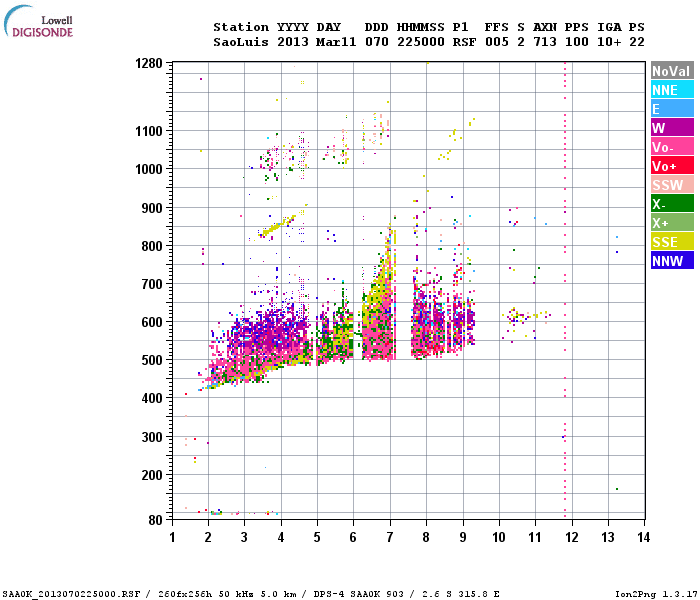
Task: Select the purple W legend swatch
Action: (672, 128)
